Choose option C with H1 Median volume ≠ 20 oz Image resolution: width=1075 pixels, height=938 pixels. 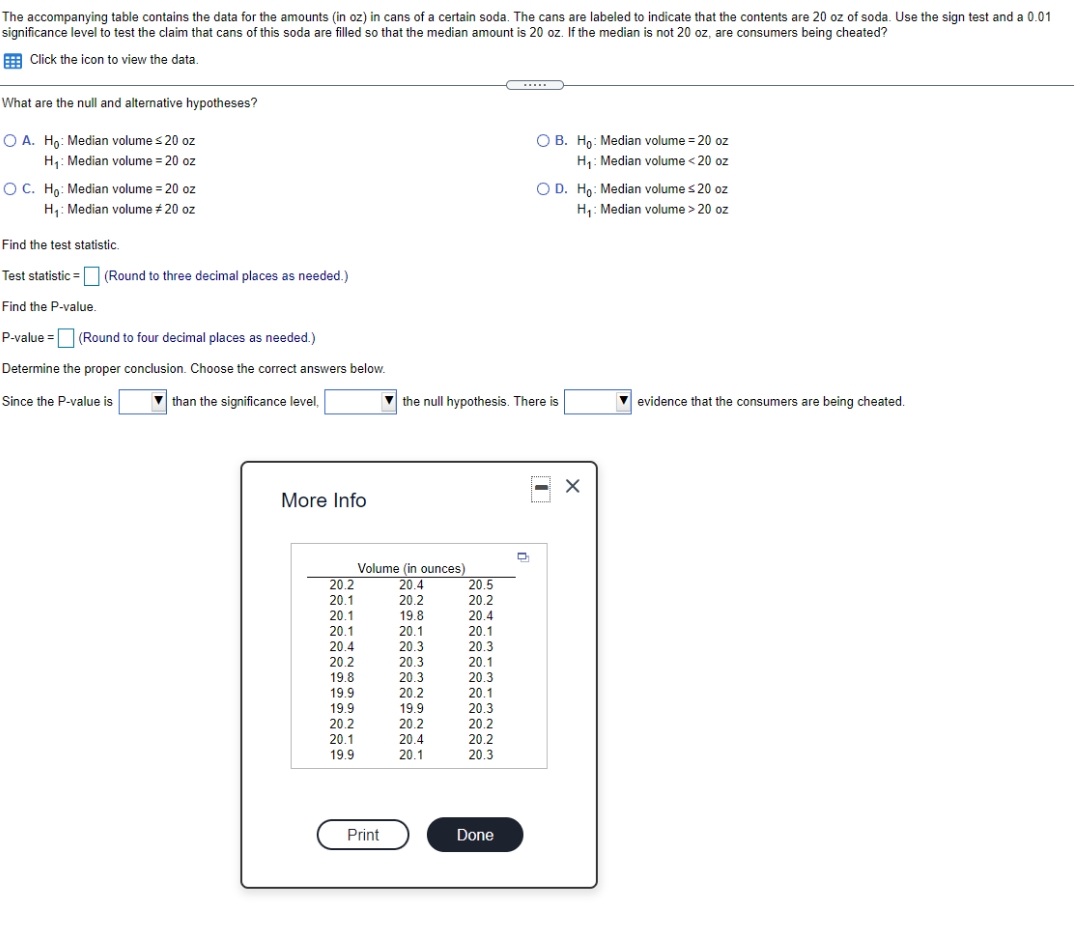click(x=10, y=189)
